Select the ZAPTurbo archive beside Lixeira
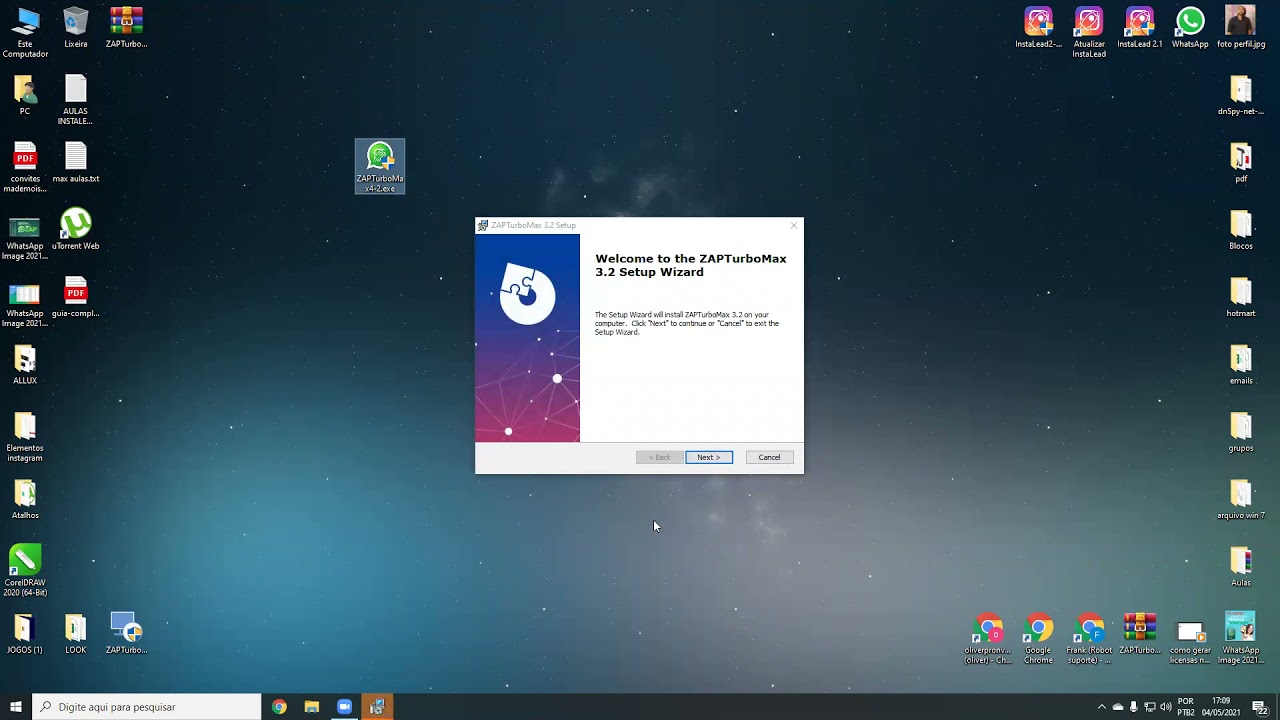This screenshot has height=720, width=1280. (126, 27)
